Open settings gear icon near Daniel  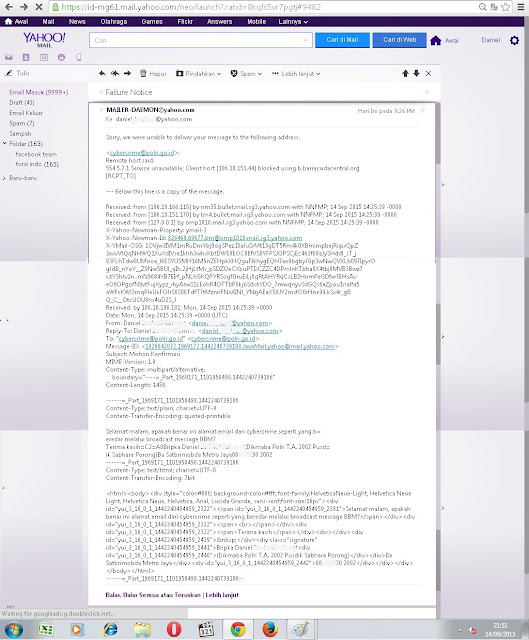(x=514, y=40)
